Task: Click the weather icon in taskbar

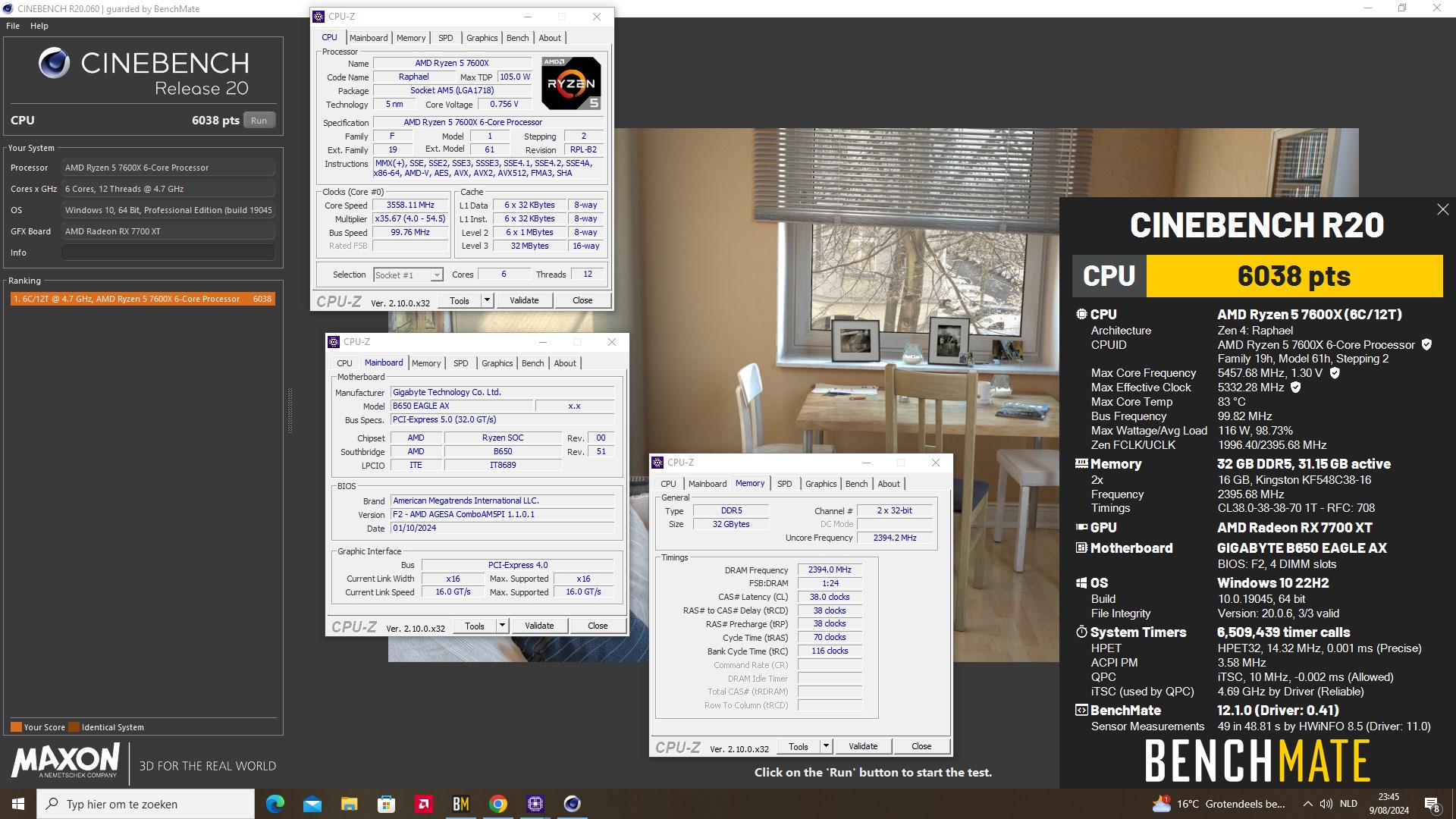Action: tap(1161, 804)
